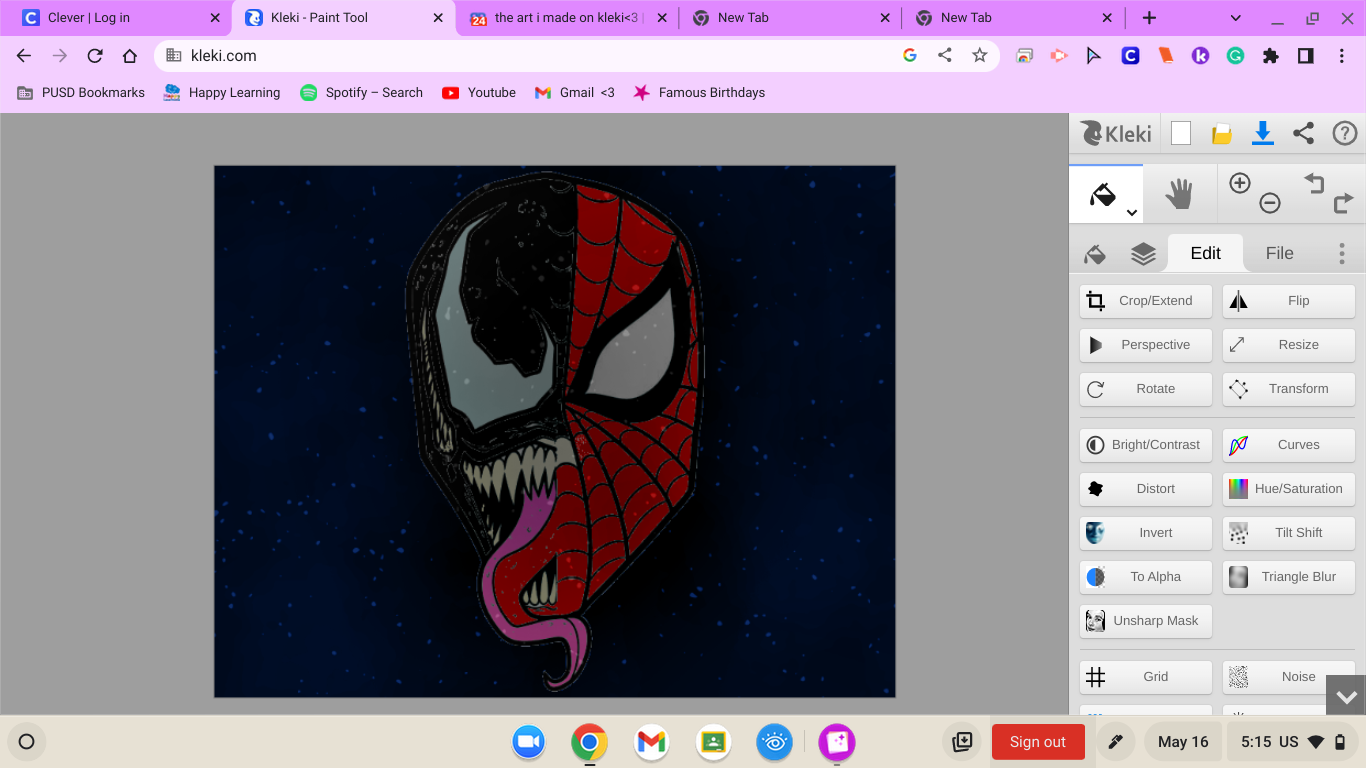The image size is (1366, 768).
Task: Open the three-dot more options menu
Action: coord(1342,253)
